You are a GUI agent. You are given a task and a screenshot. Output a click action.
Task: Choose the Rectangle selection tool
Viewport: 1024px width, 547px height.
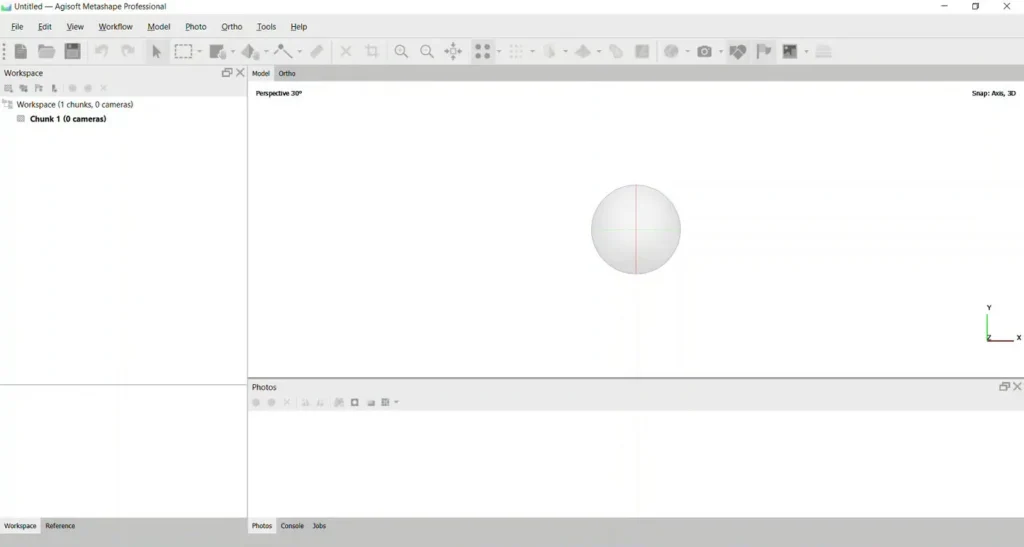[184, 51]
